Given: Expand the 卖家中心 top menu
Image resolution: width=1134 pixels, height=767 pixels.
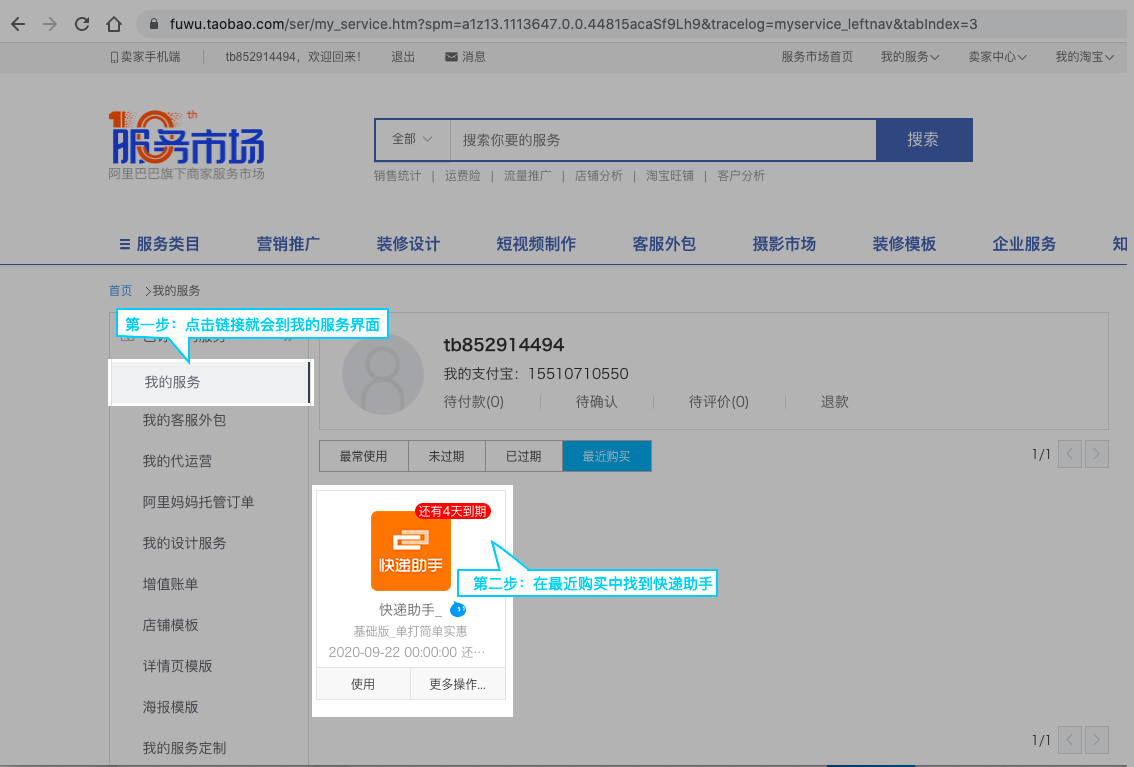Looking at the screenshot, I should point(997,57).
